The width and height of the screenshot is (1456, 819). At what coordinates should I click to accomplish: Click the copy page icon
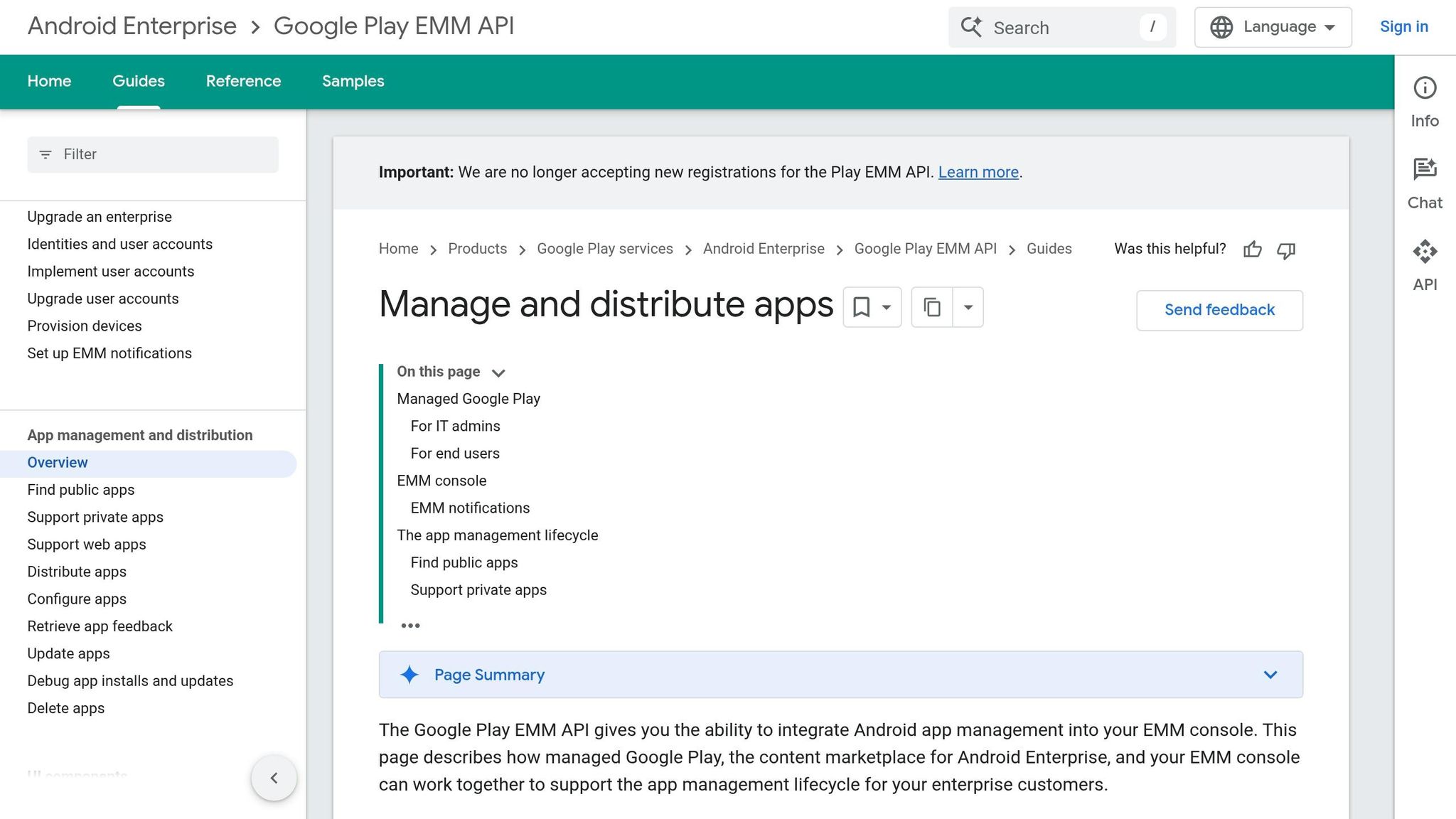[932, 307]
